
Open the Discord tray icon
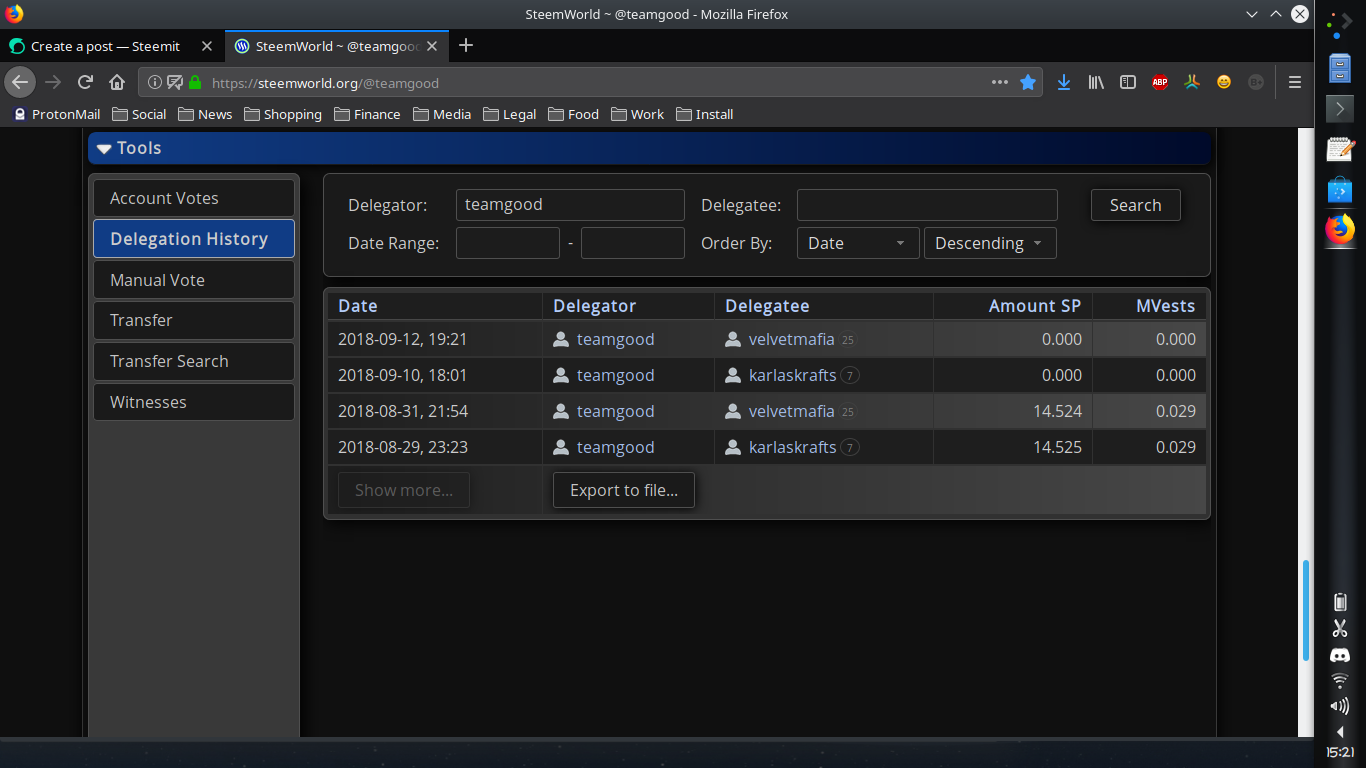pos(1340,656)
